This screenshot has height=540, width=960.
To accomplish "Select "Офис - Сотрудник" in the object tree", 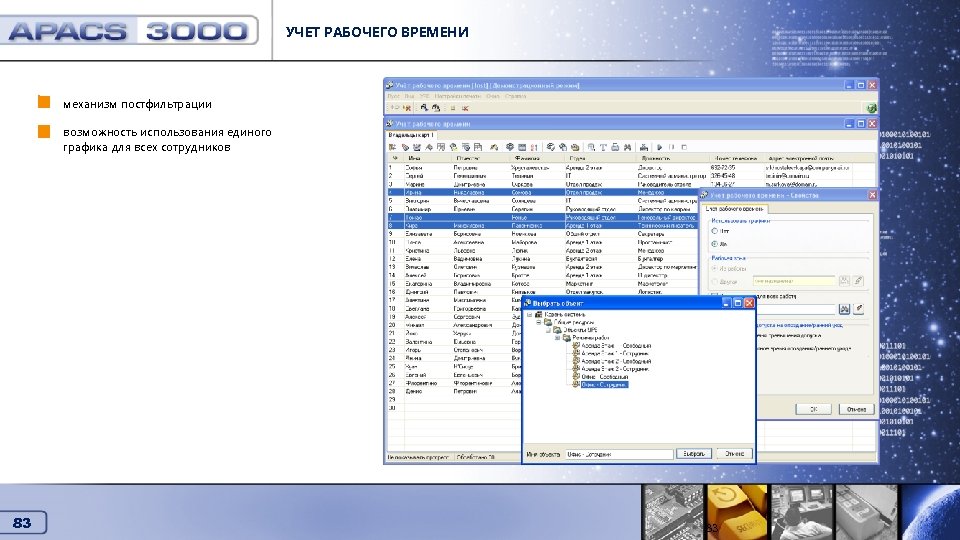I will point(604,384).
